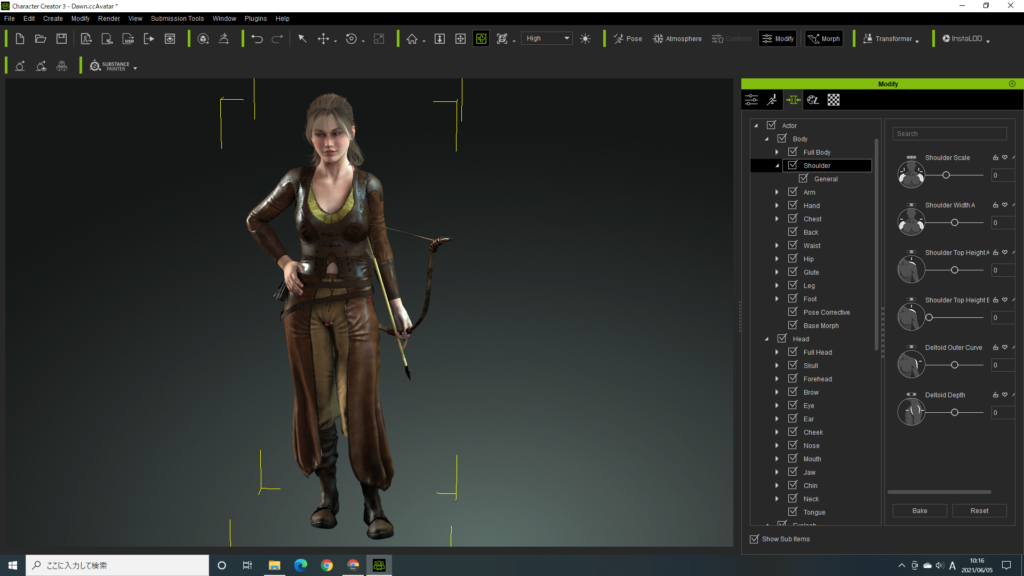Image resolution: width=1024 pixels, height=576 pixels.
Task: Click the home view icon
Action: [412, 39]
